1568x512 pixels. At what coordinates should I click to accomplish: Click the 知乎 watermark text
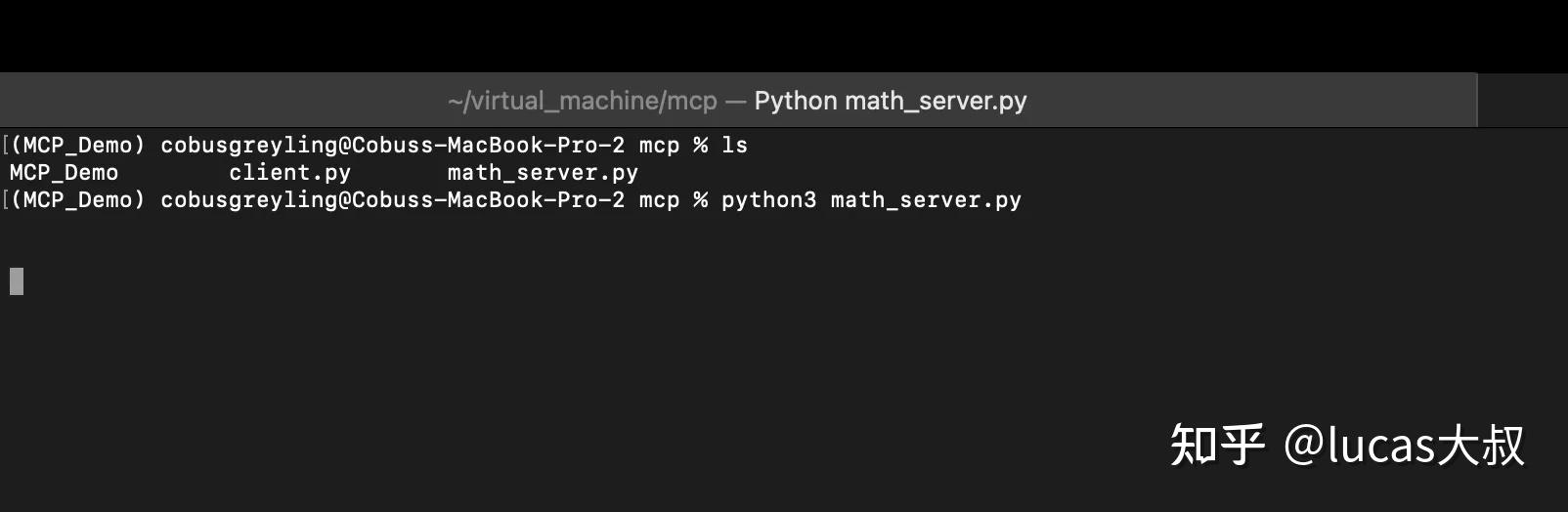tap(1217, 446)
